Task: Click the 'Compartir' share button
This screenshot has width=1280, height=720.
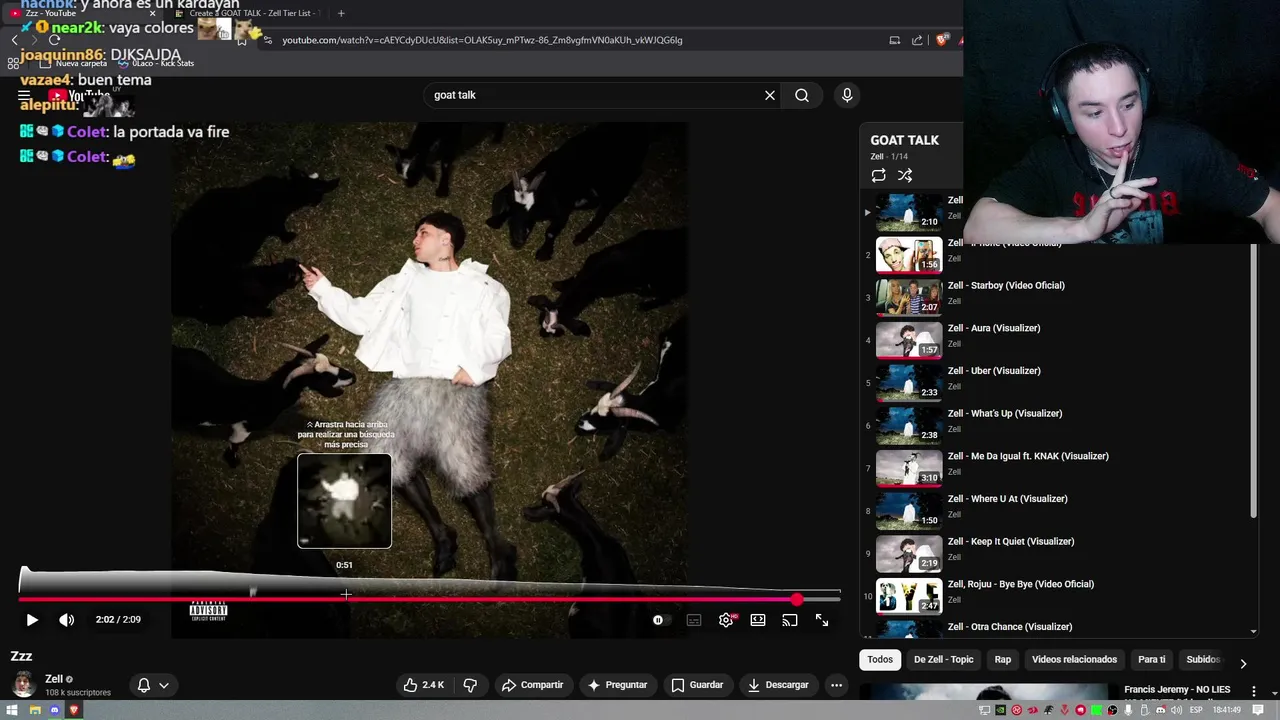Action: [x=533, y=685]
